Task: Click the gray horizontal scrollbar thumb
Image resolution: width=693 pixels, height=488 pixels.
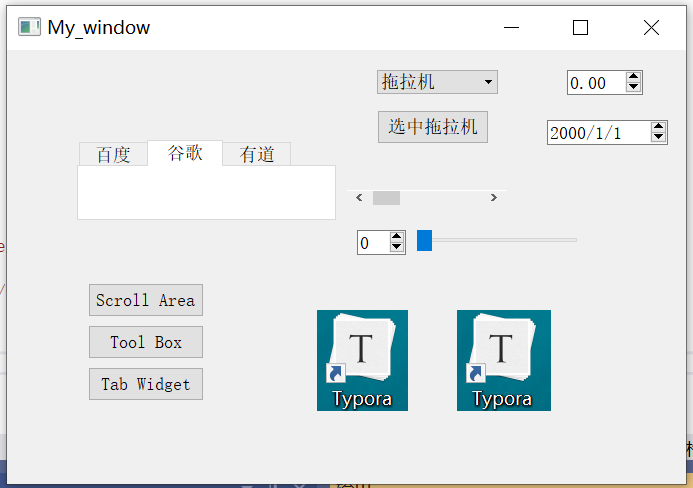Action: [x=386, y=198]
